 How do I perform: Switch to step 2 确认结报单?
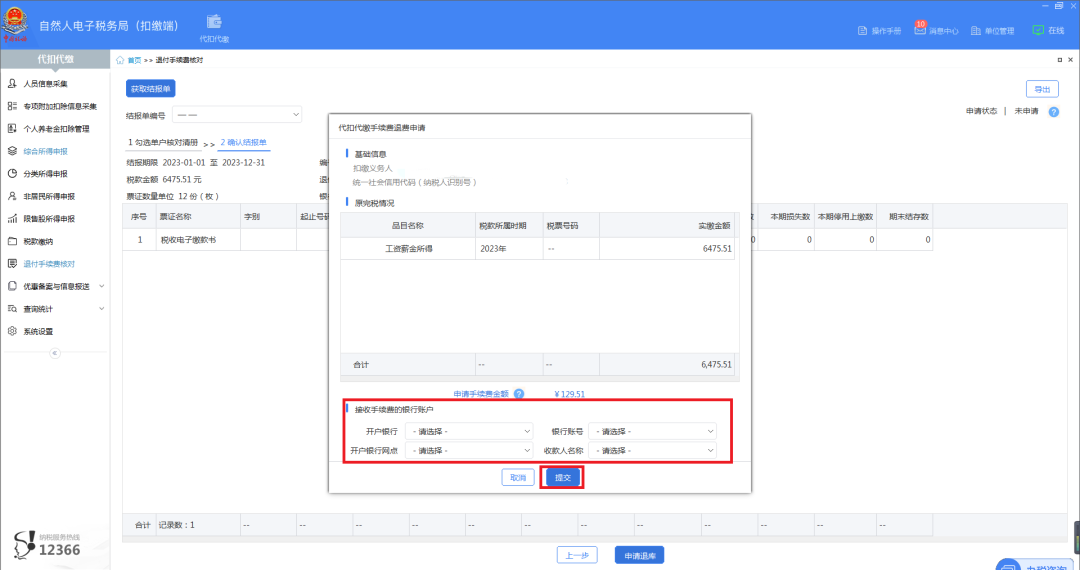[244, 142]
